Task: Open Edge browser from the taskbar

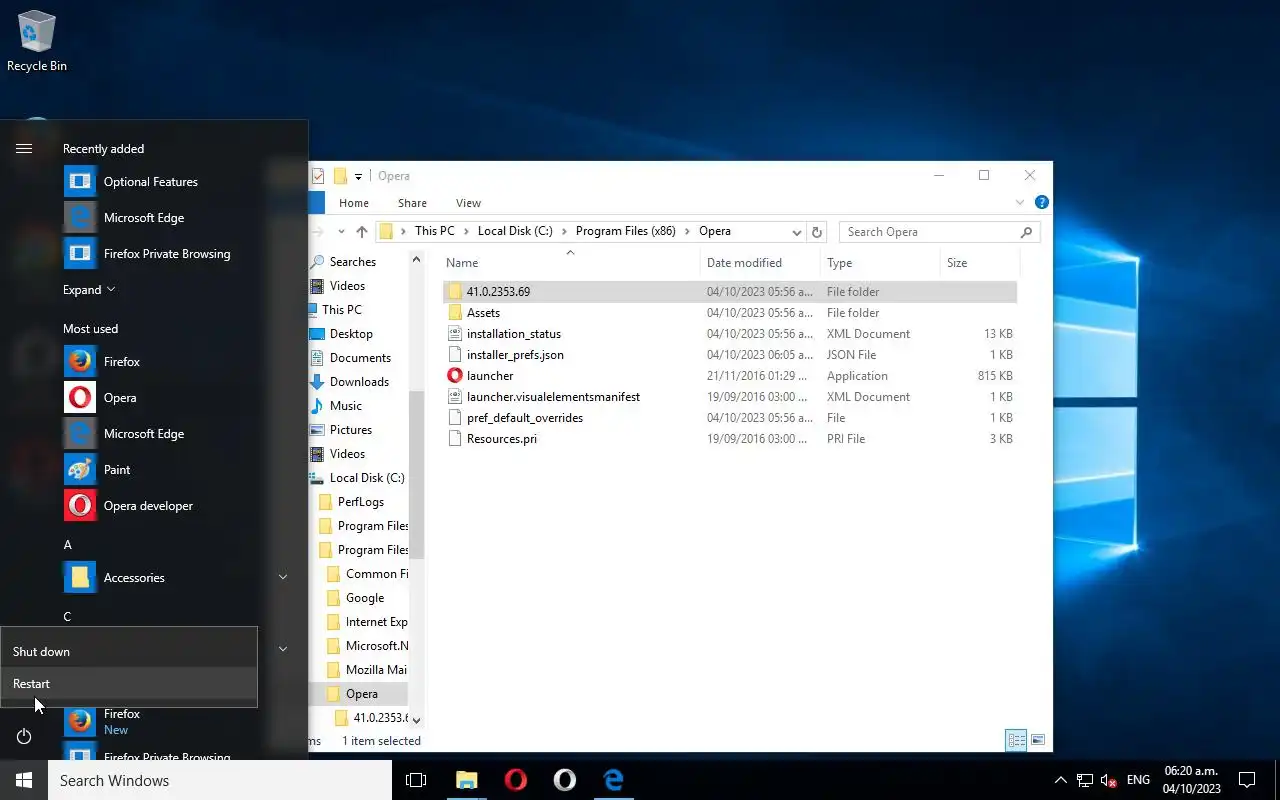Action: click(613, 780)
